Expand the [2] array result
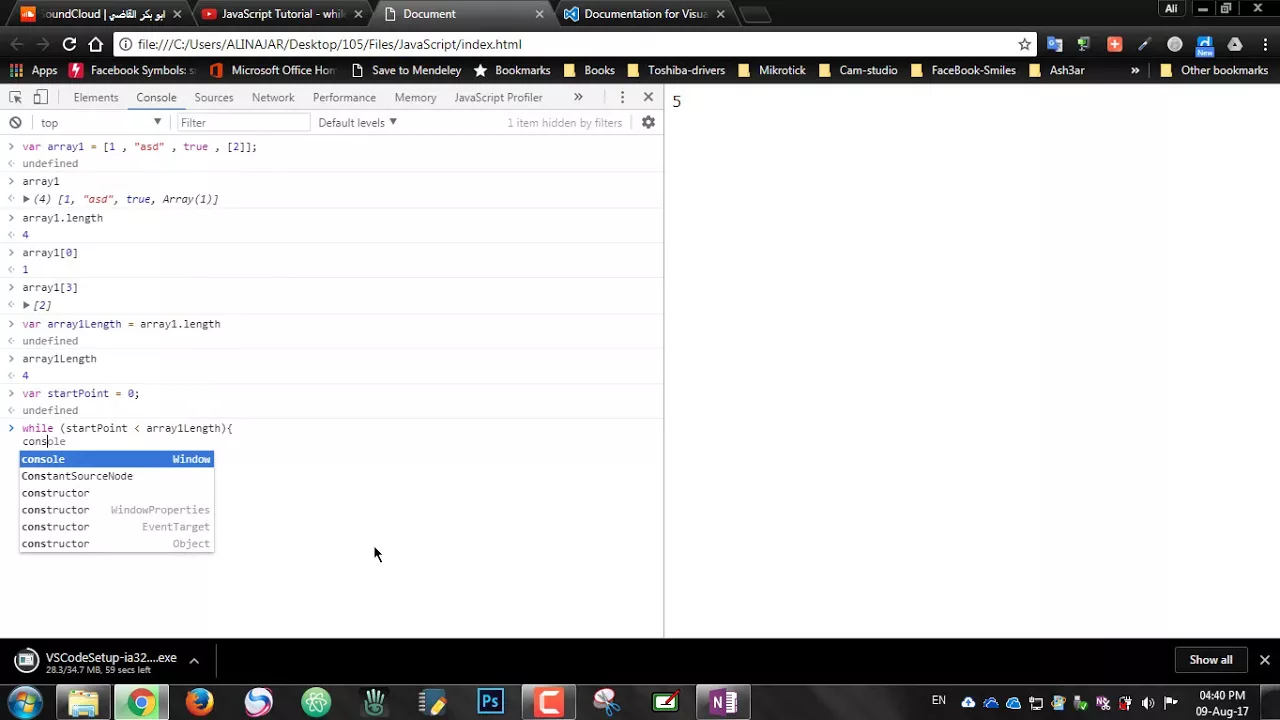This screenshot has width=1280, height=720. coord(27,305)
